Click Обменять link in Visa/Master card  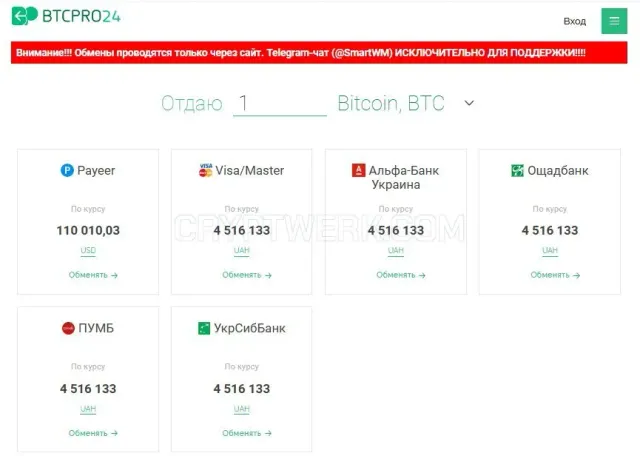tap(247, 275)
